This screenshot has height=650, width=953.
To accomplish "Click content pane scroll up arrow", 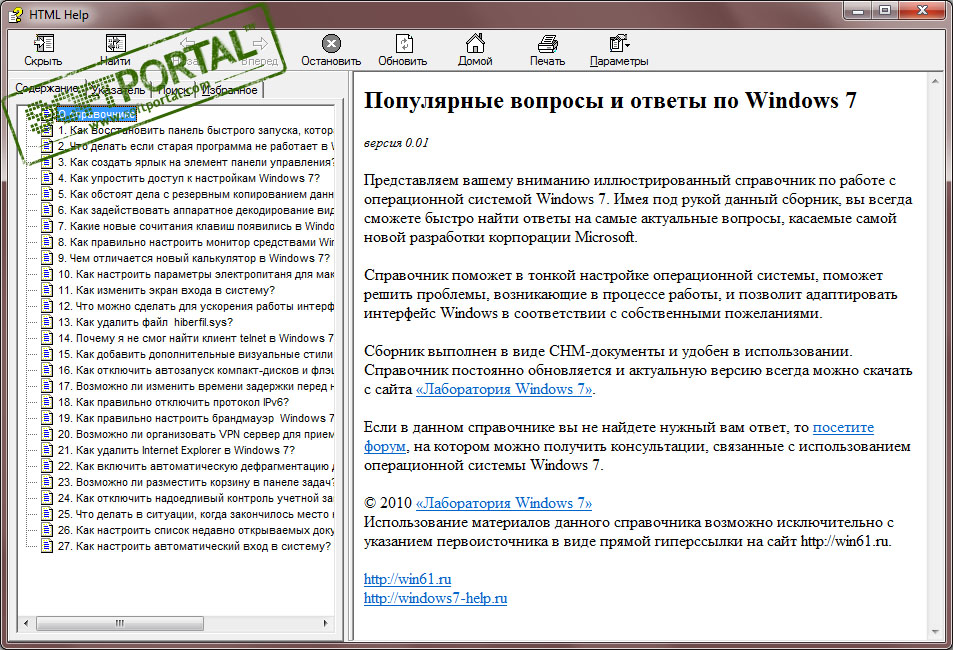I will point(935,80).
